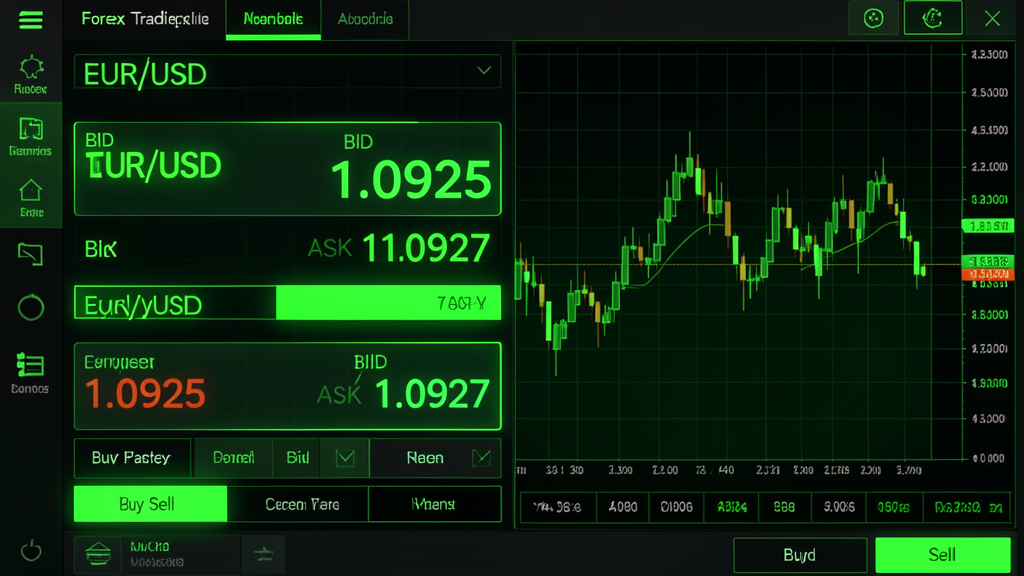Select the BID EUR/USD 1.0925 quote card
This screenshot has width=1024, height=576.
click(x=287, y=168)
